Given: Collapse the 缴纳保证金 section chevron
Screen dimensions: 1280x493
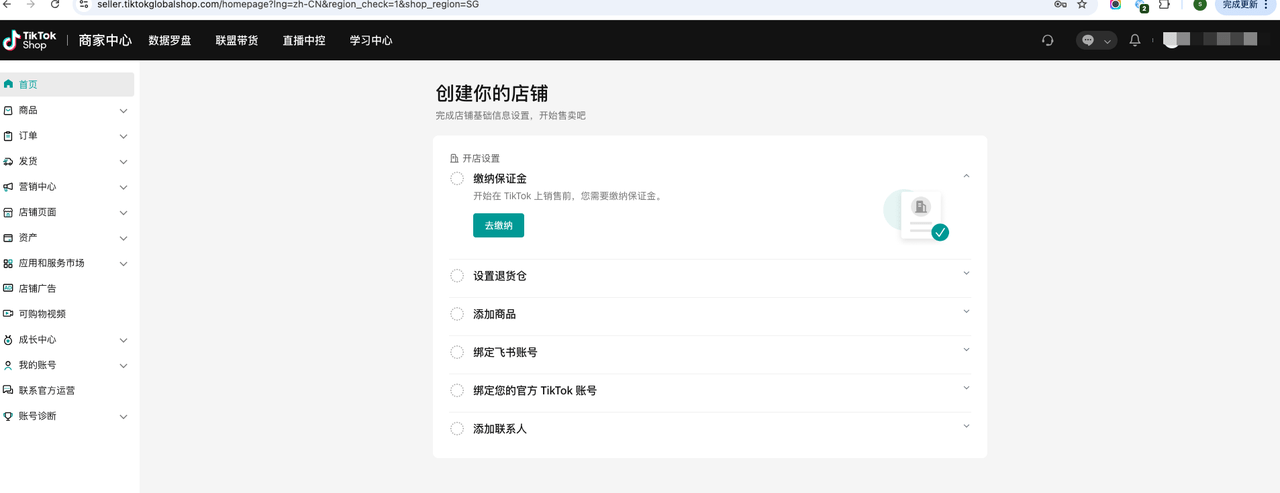Looking at the screenshot, I should [x=966, y=176].
